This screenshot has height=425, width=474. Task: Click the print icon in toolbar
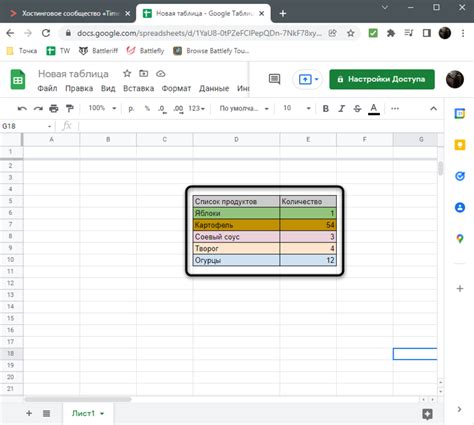54,108
